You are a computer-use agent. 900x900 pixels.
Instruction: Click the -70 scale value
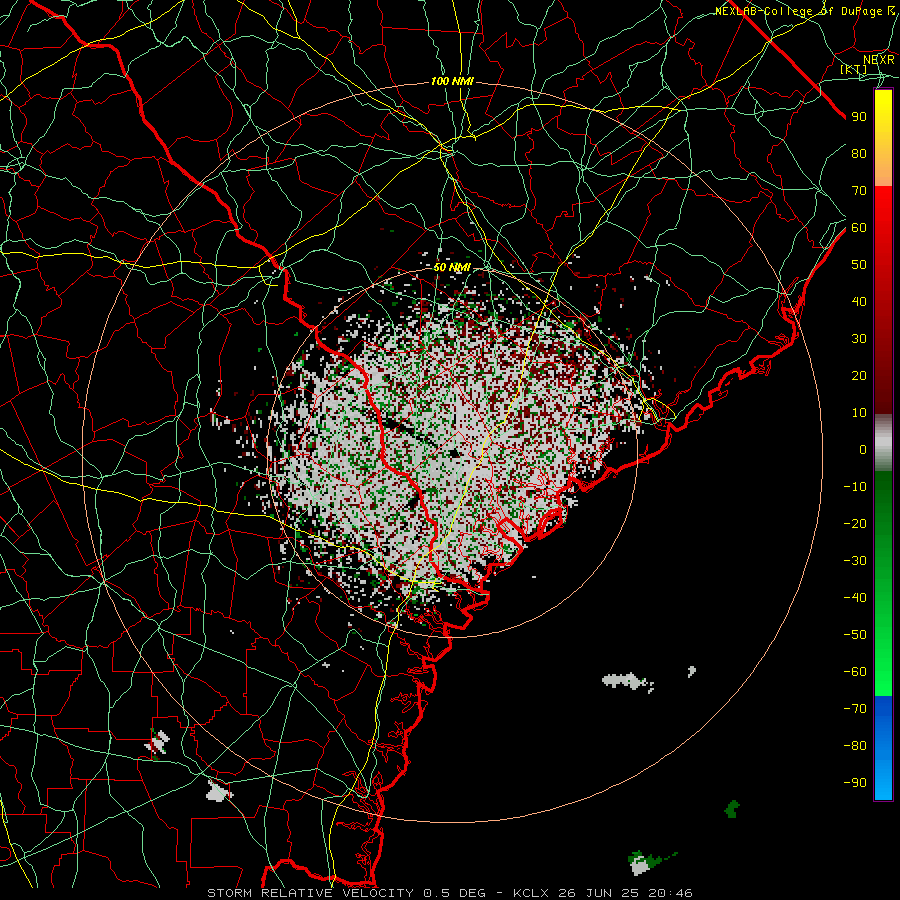click(x=855, y=708)
